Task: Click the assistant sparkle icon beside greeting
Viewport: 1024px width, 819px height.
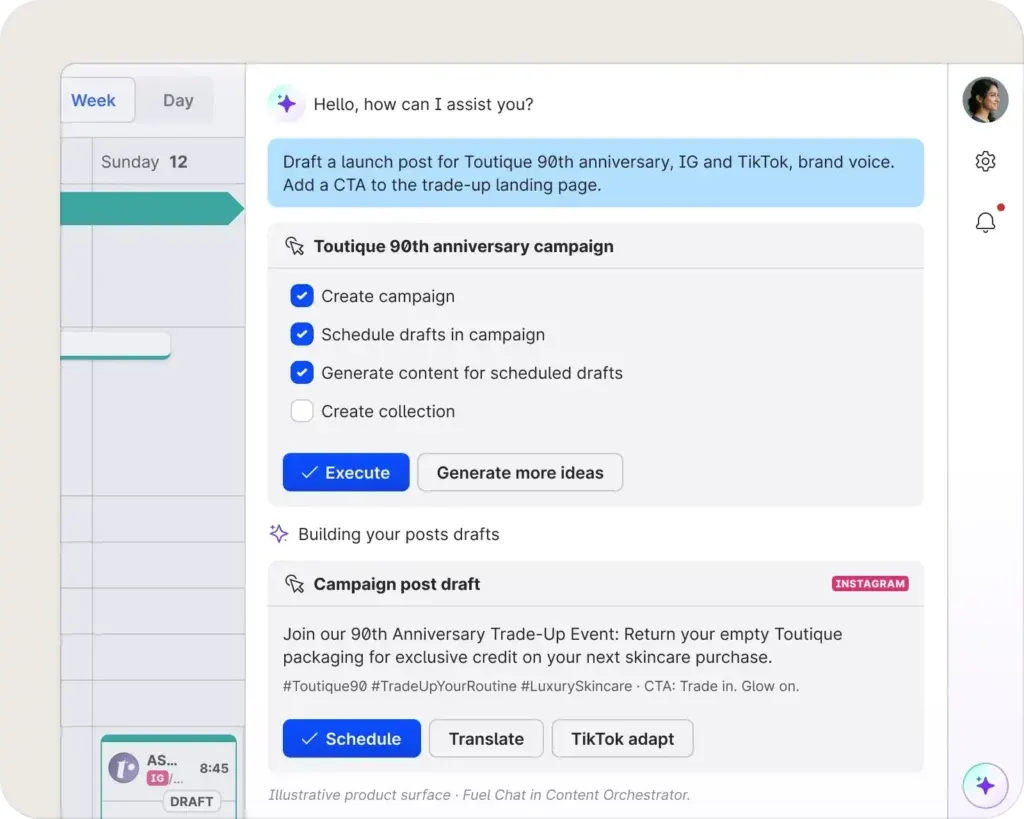Action: pos(286,103)
